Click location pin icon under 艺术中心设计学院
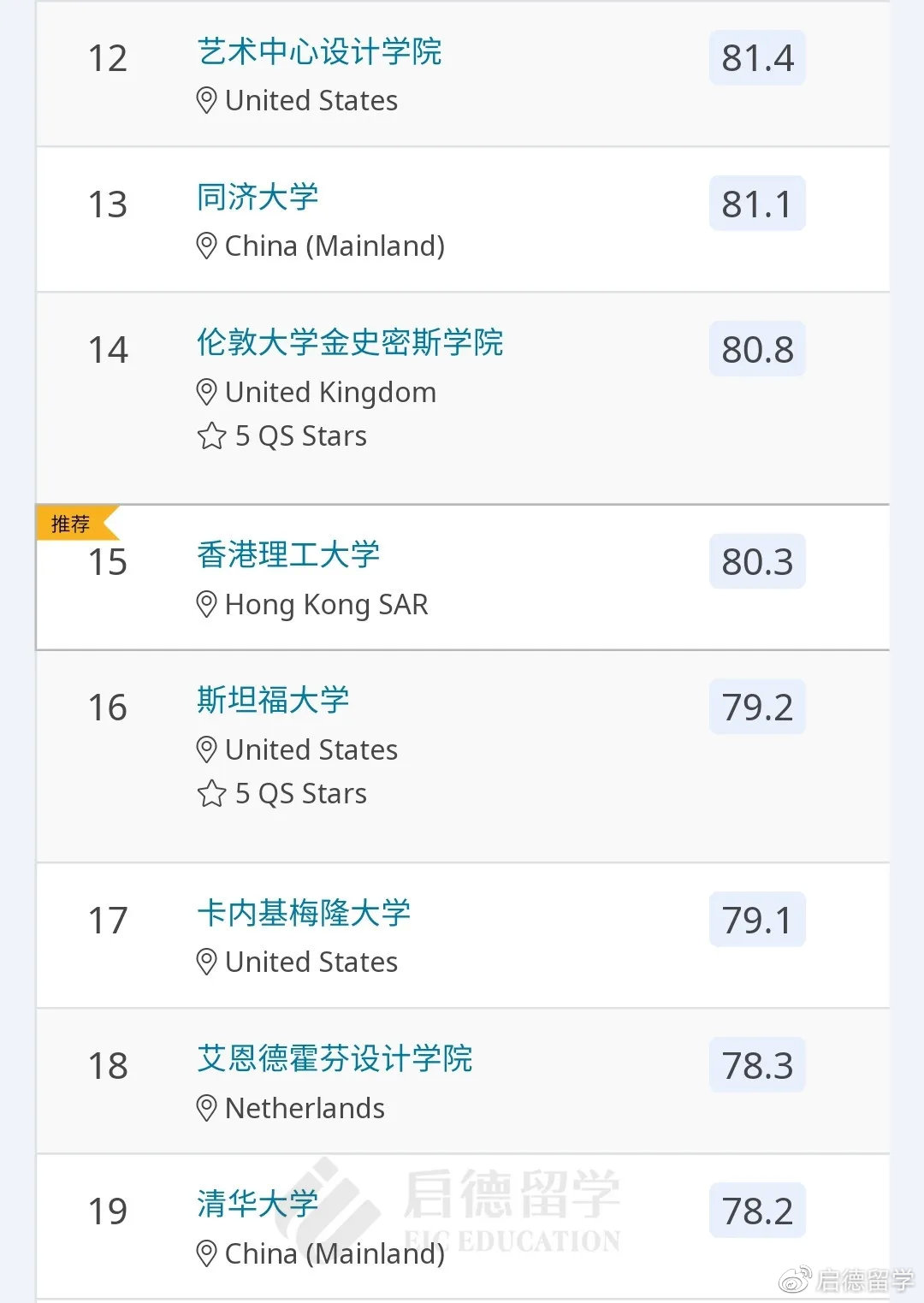The image size is (924, 1303). (x=206, y=101)
